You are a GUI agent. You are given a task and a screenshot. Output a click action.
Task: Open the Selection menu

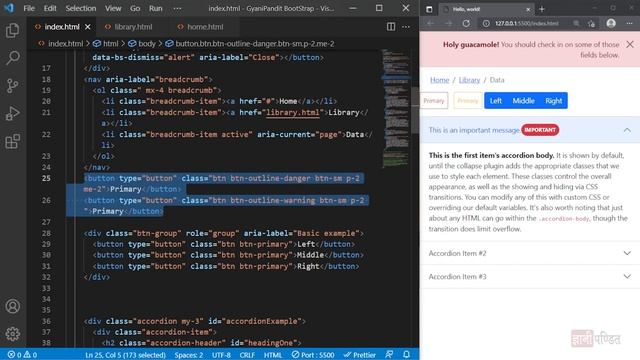[x=81, y=8]
